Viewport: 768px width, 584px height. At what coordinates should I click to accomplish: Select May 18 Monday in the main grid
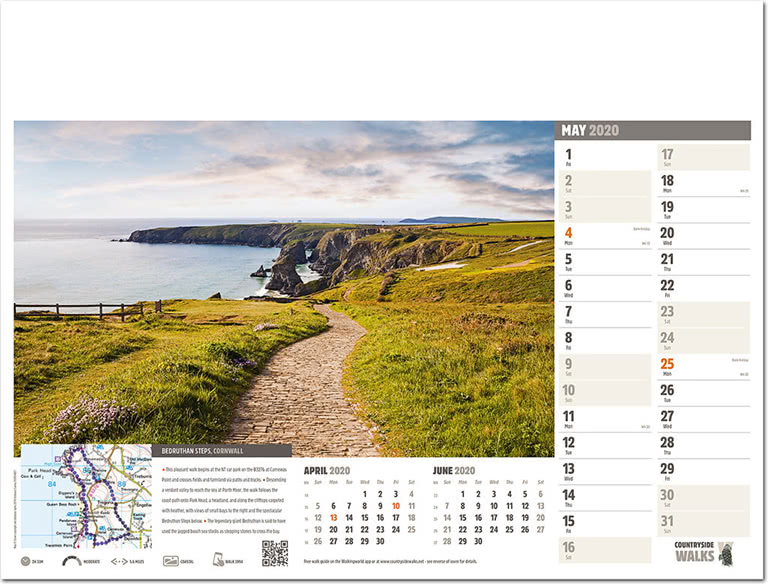coord(703,184)
